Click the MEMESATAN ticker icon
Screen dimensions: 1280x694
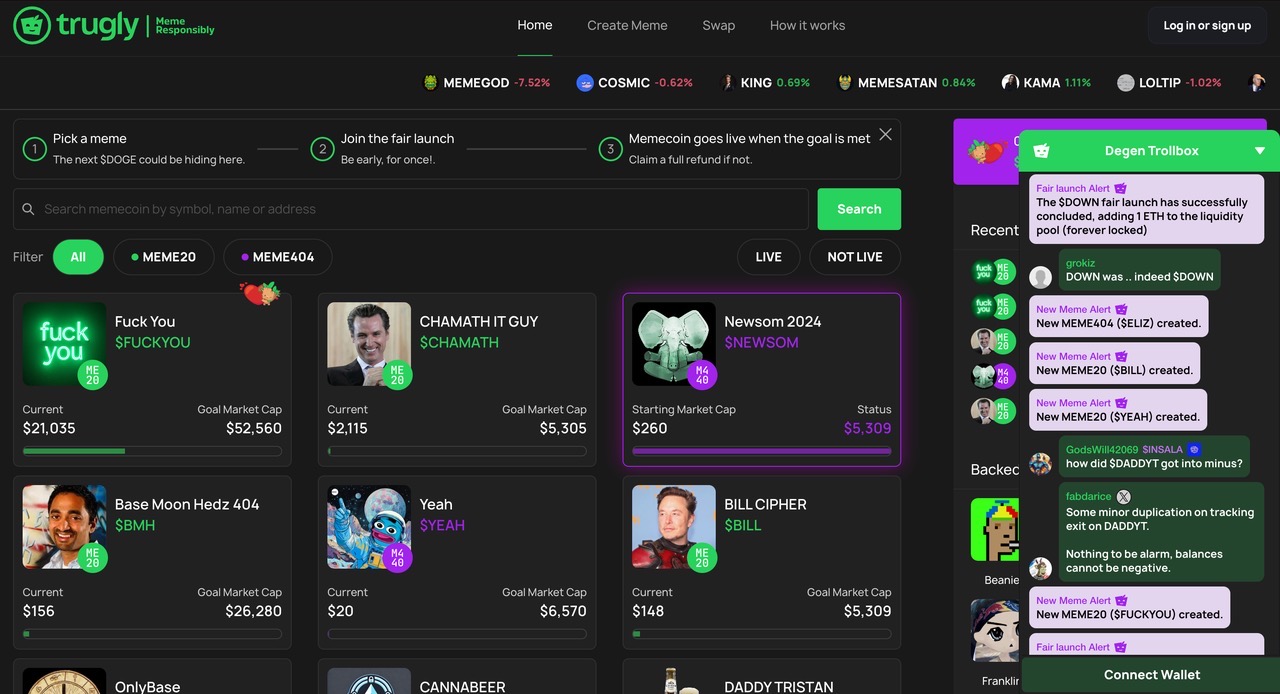click(845, 83)
